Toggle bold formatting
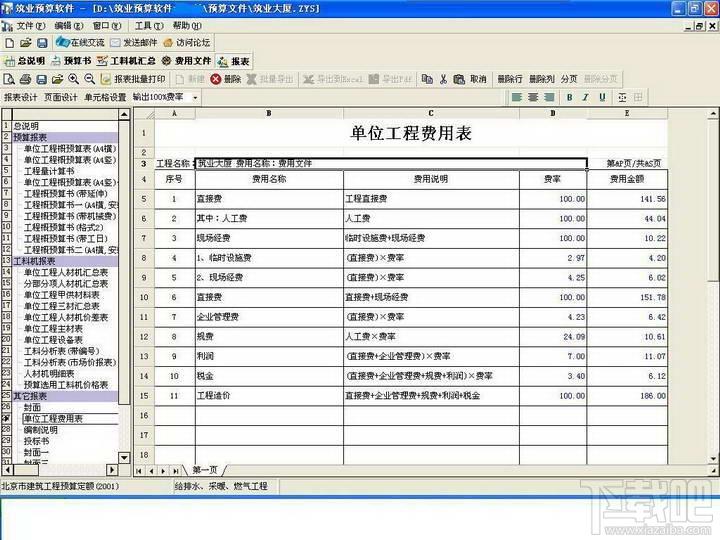720x540 pixels. pyautogui.click(x=569, y=97)
